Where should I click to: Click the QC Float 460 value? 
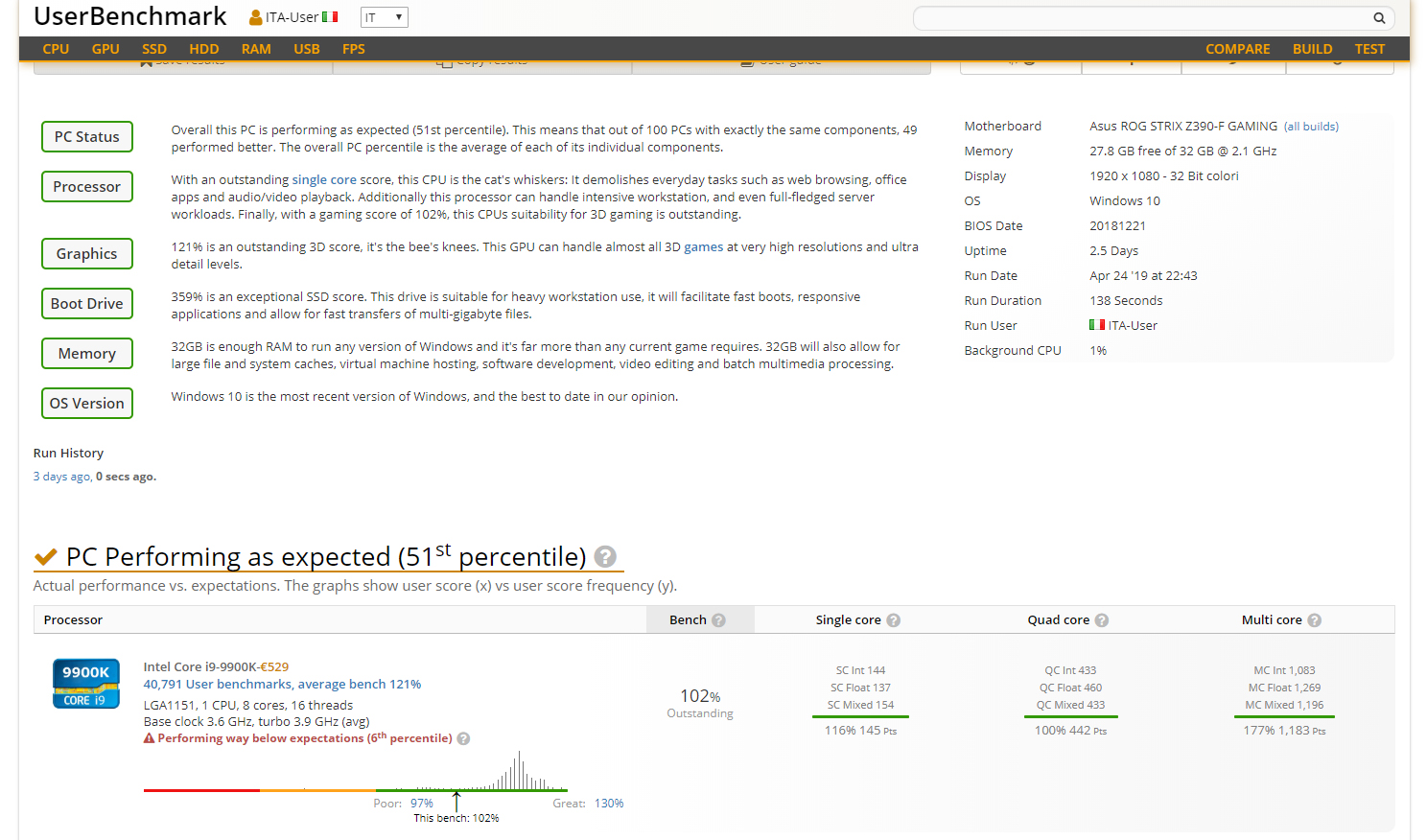(1070, 688)
